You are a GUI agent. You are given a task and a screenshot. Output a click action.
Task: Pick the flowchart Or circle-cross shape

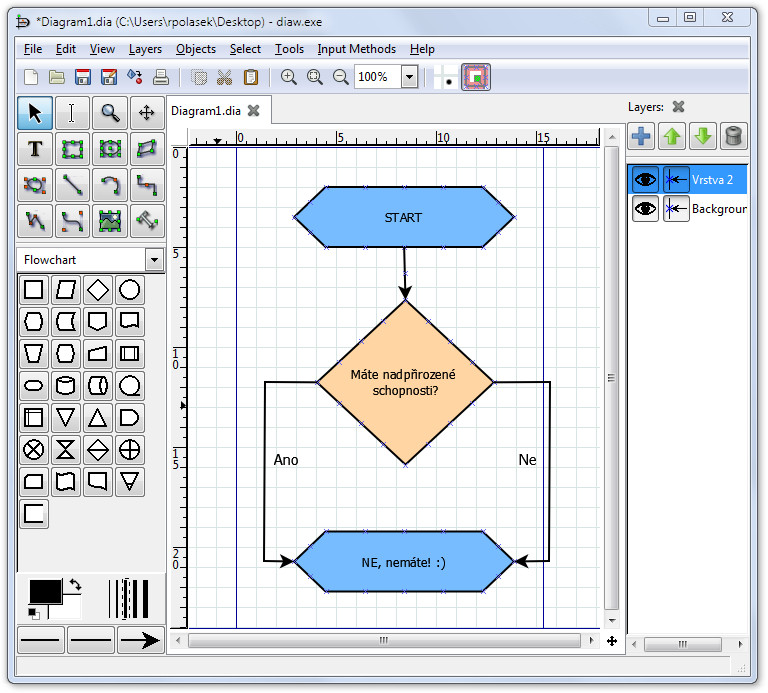pyautogui.click(x=130, y=450)
